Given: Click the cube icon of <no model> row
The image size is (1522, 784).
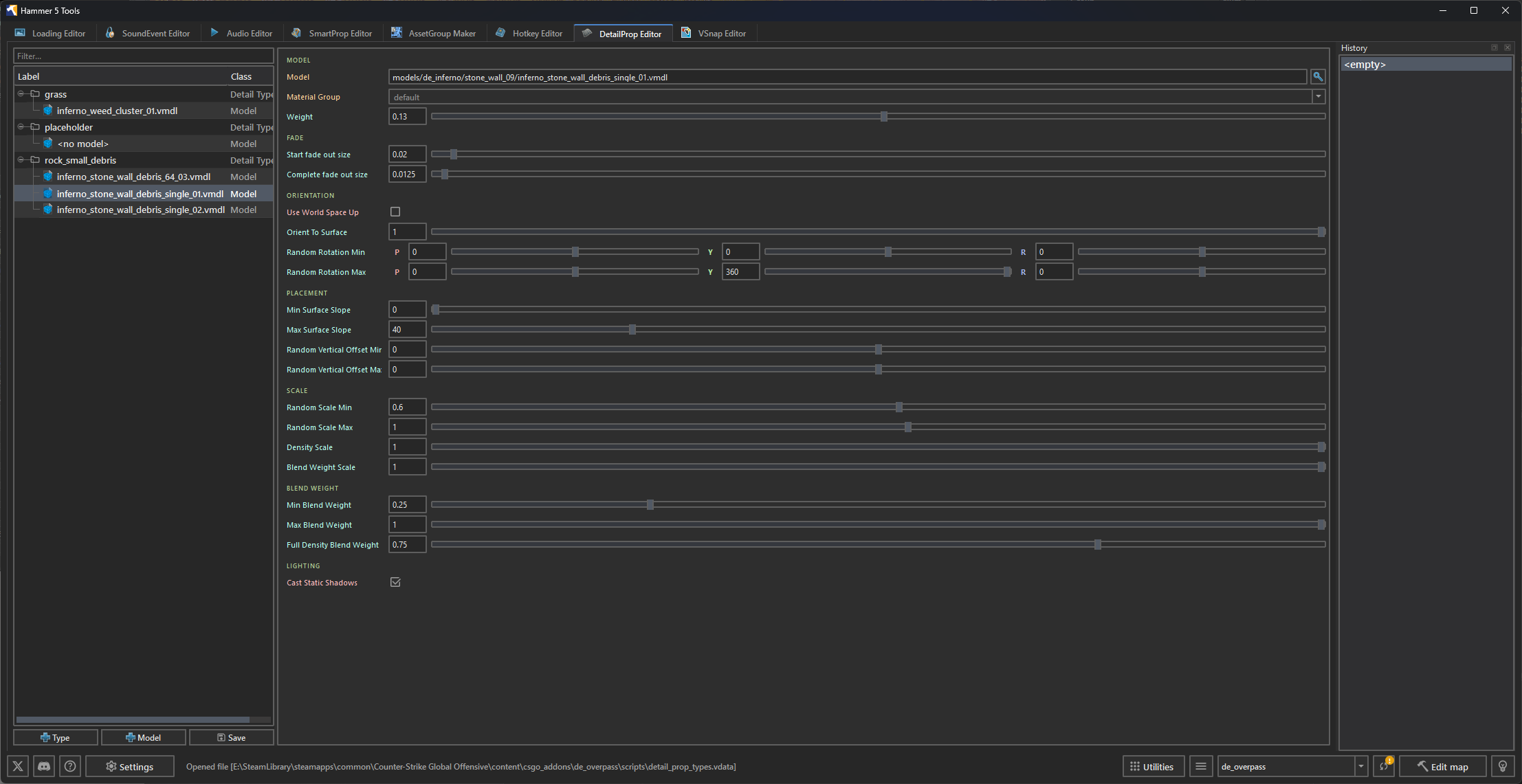Looking at the screenshot, I should click(48, 143).
